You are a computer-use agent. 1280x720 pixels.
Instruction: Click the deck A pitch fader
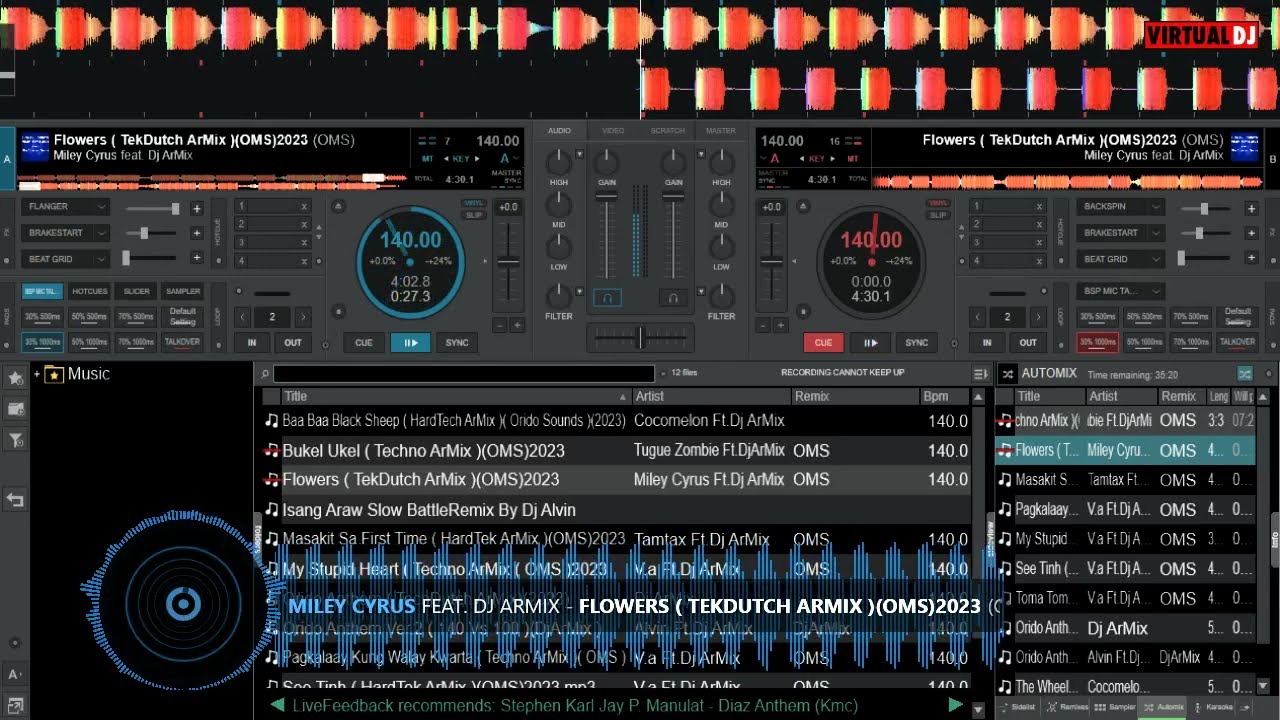509,263
